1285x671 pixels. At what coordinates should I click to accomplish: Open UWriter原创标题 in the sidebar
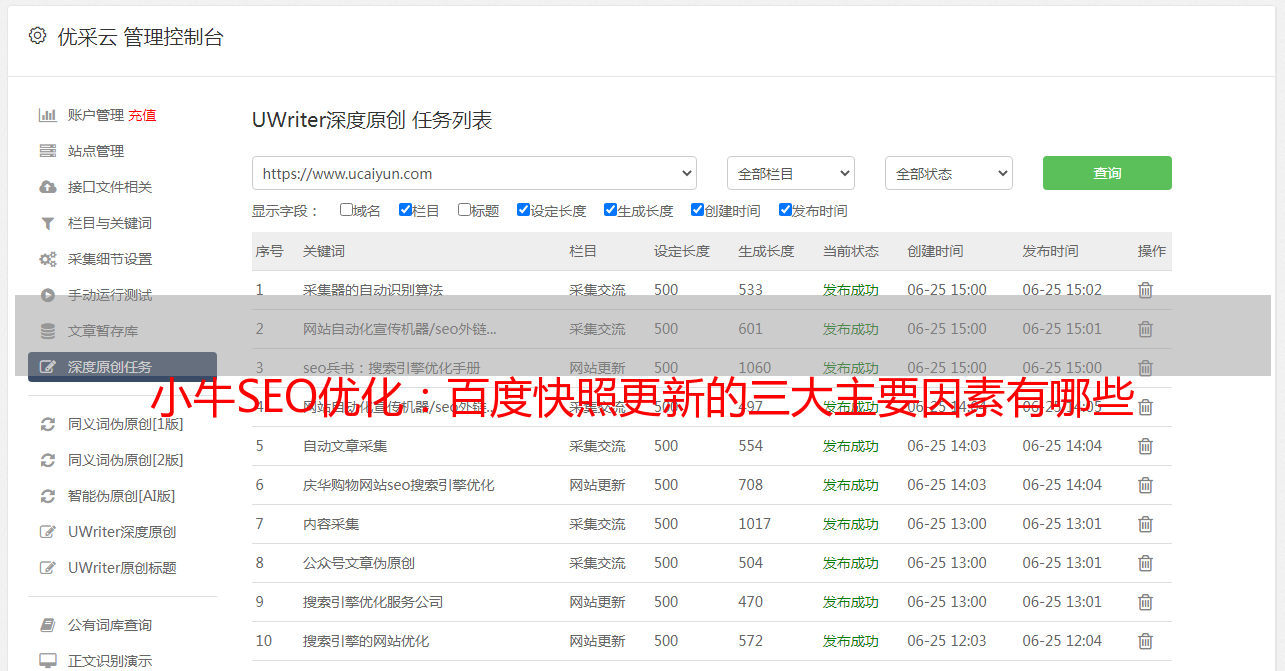[122, 568]
